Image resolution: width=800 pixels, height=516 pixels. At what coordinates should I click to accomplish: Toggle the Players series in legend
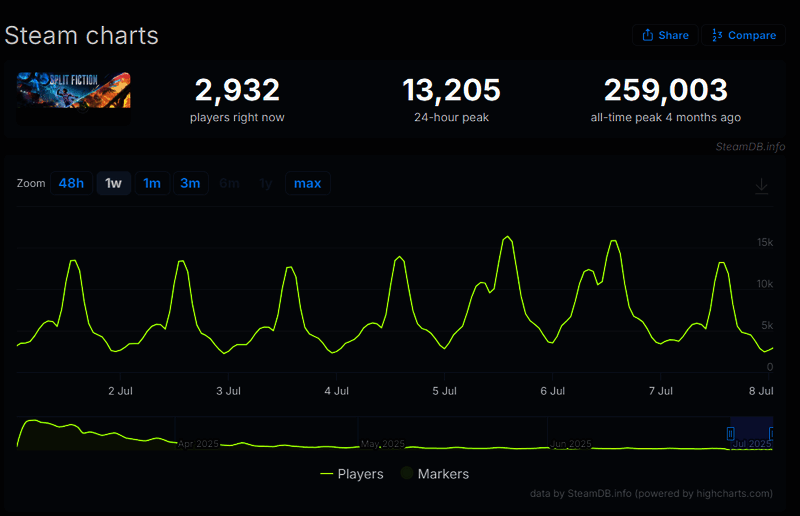[x=352, y=474]
